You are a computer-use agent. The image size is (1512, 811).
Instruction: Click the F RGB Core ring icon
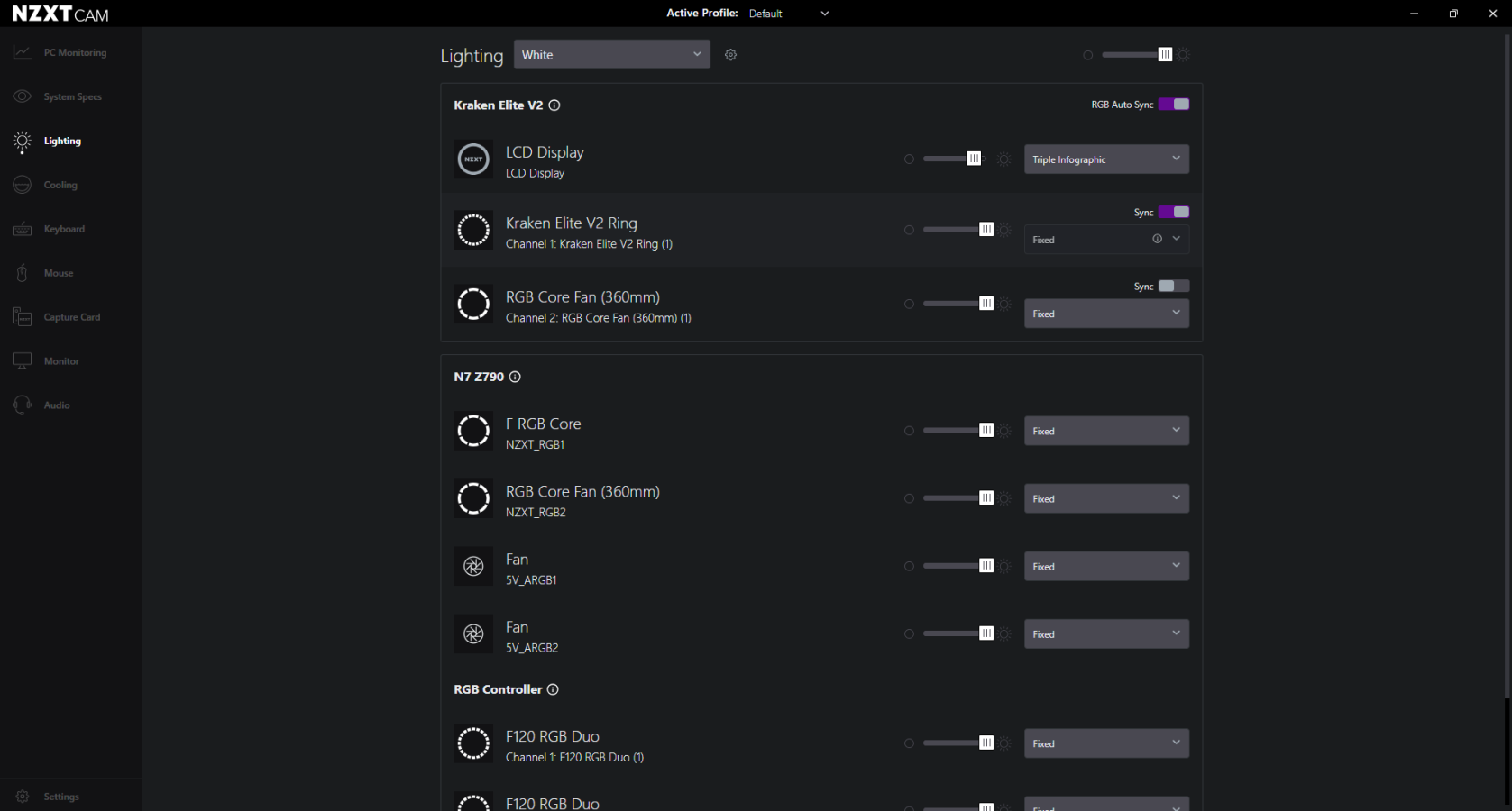[473, 431]
